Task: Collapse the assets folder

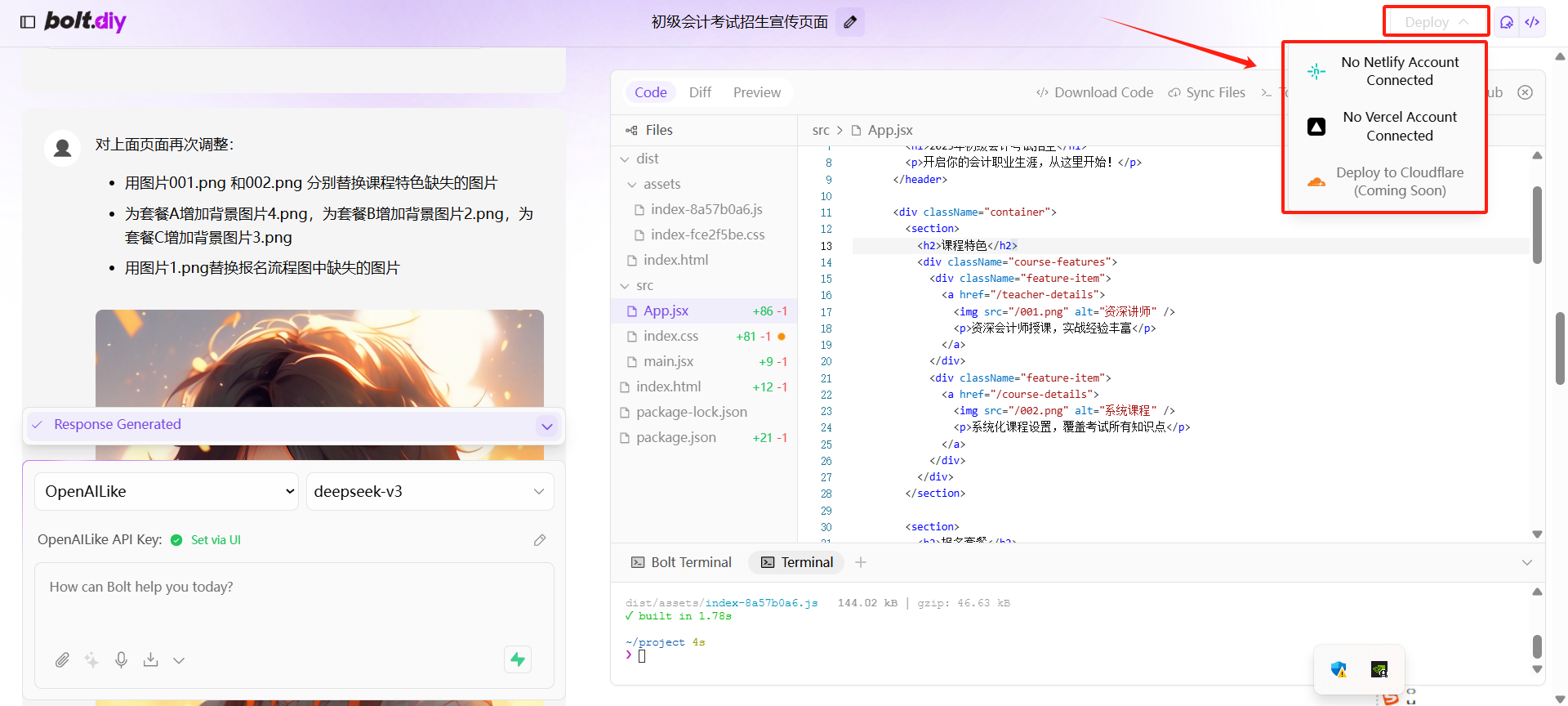Action: pyautogui.click(x=653, y=184)
